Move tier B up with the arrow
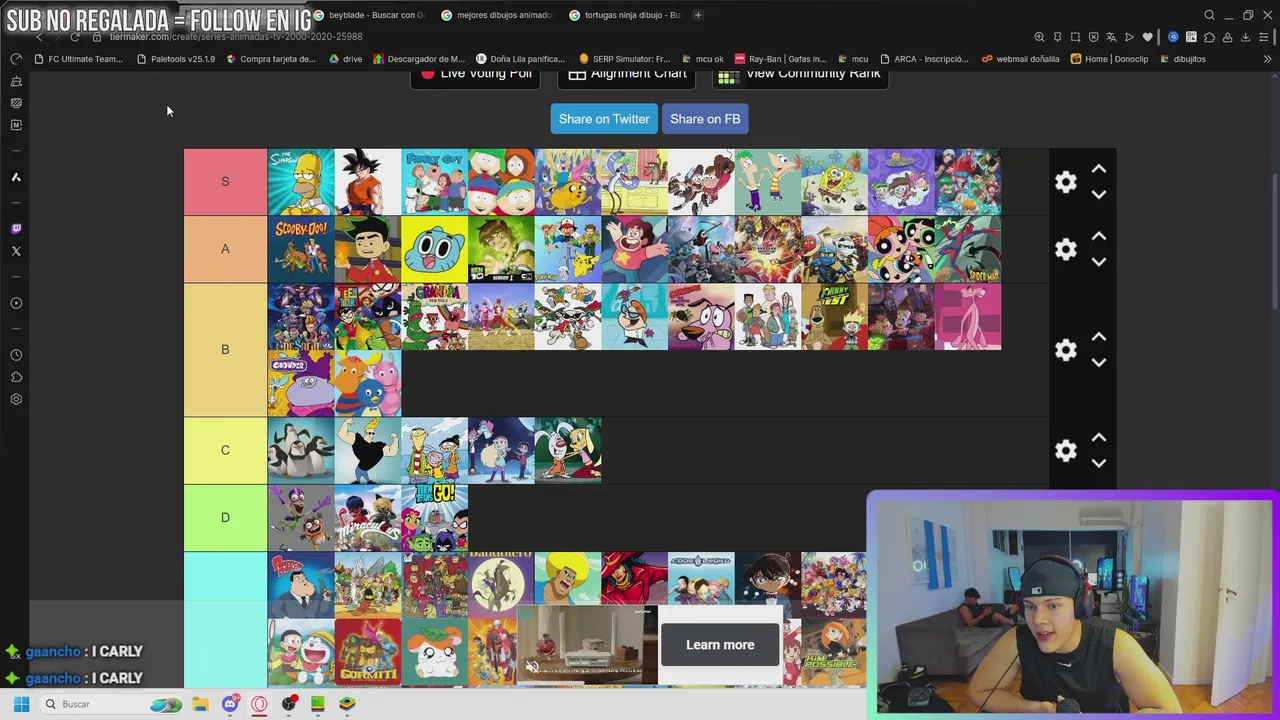Image resolution: width=1280 pixels, height=720 pixels. (x=1099, y=337)
